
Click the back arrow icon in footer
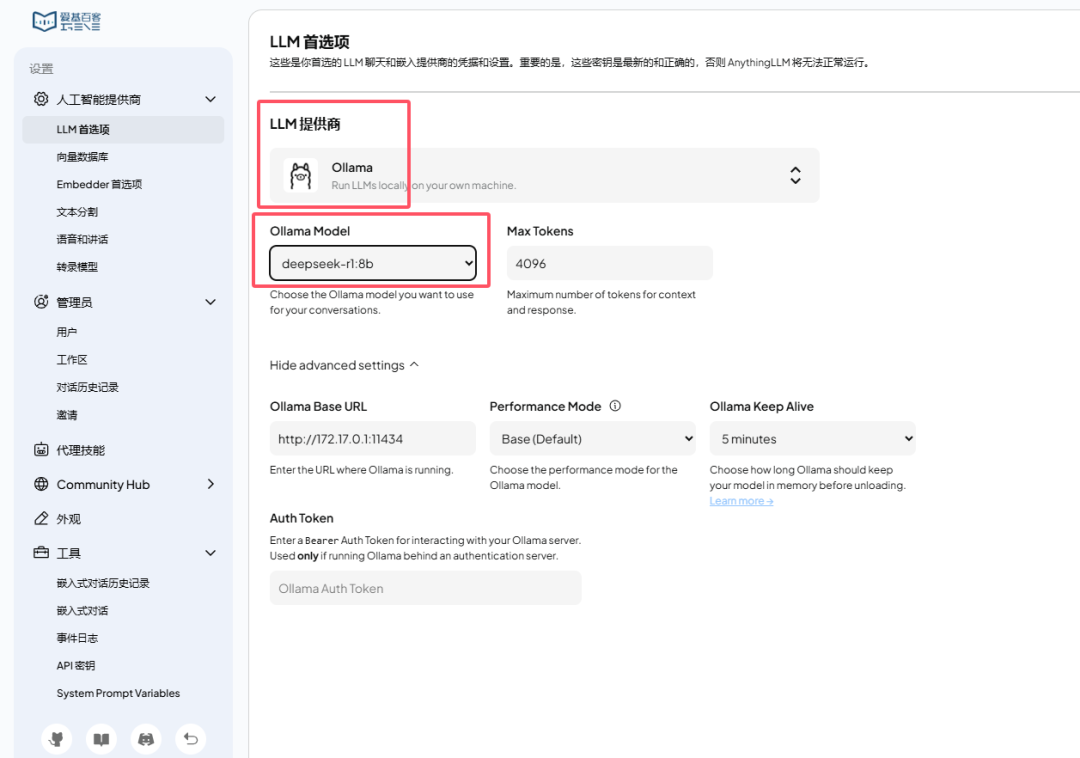tap(191, 739)
